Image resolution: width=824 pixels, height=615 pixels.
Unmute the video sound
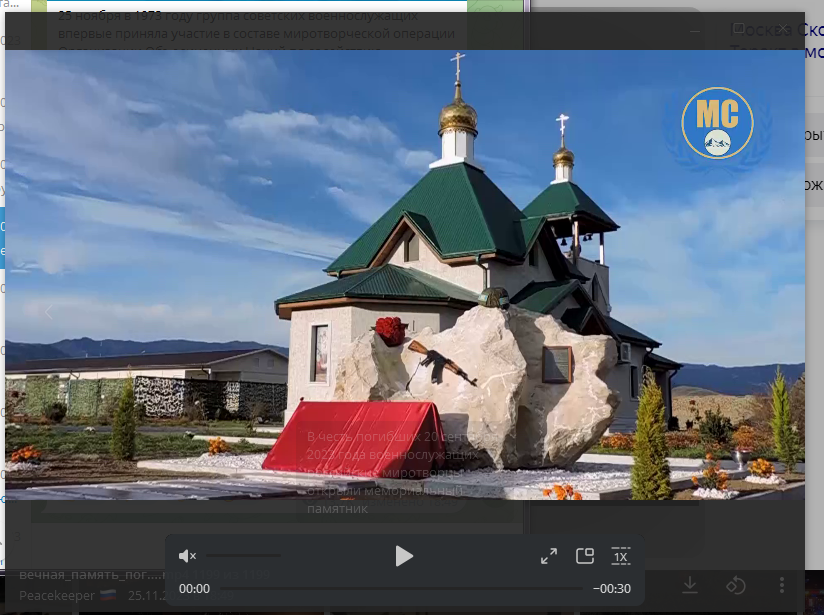[187, 556]
